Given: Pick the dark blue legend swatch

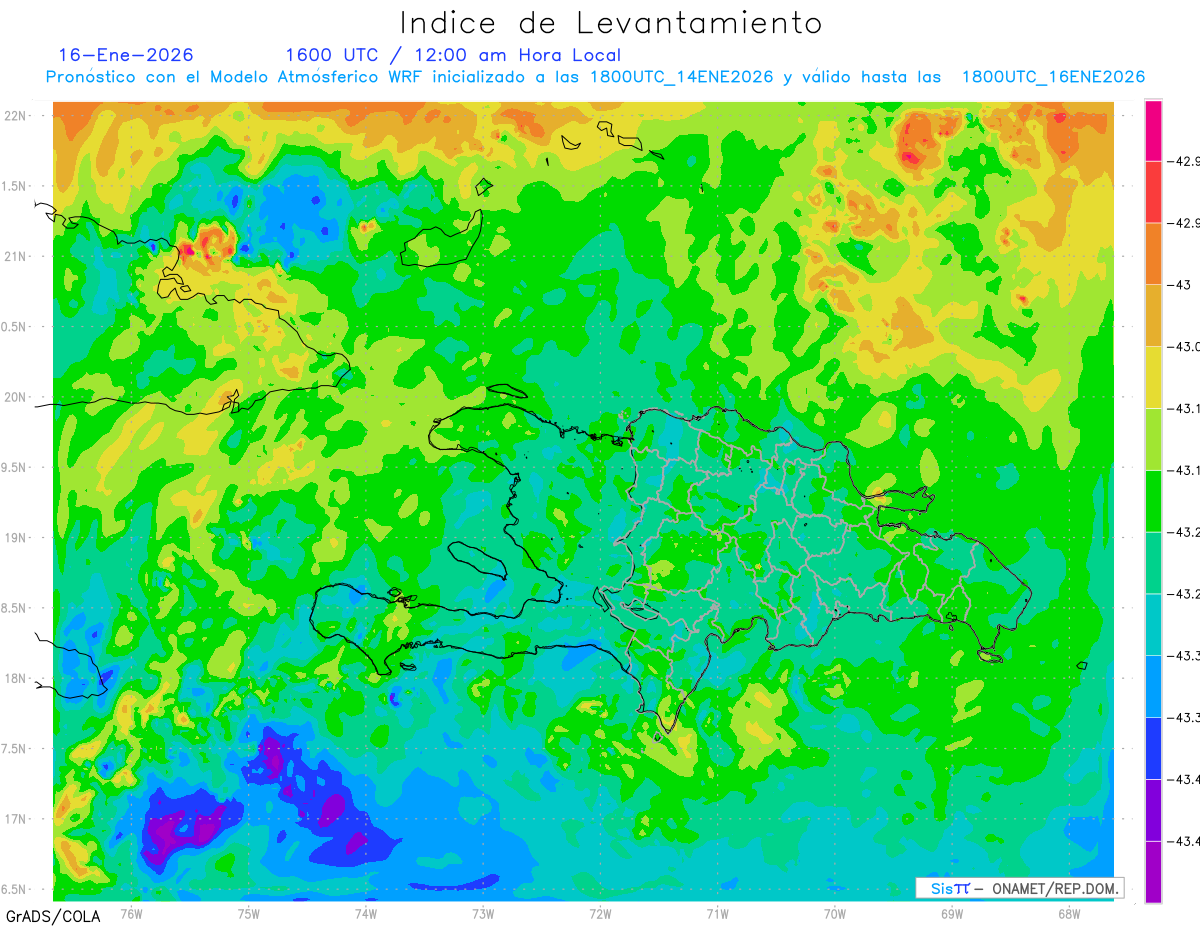Looking at the screenshot, I should (x=1153, y=748).
